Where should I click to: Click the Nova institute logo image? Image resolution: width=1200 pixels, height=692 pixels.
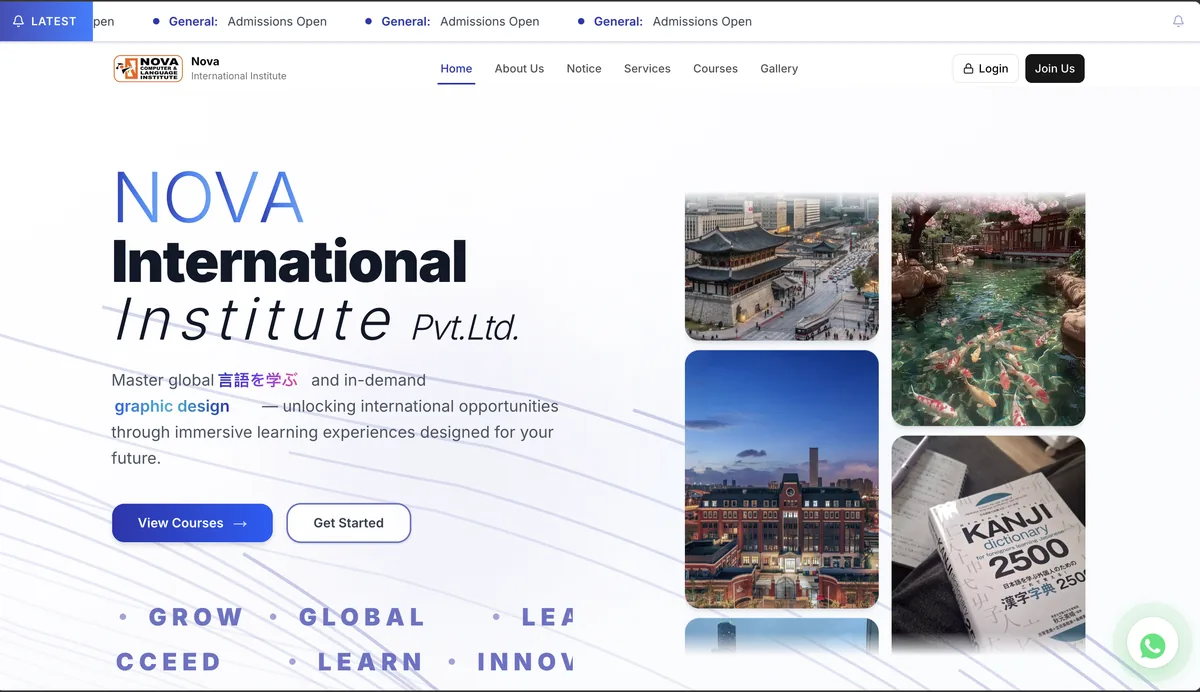point(148,68)
